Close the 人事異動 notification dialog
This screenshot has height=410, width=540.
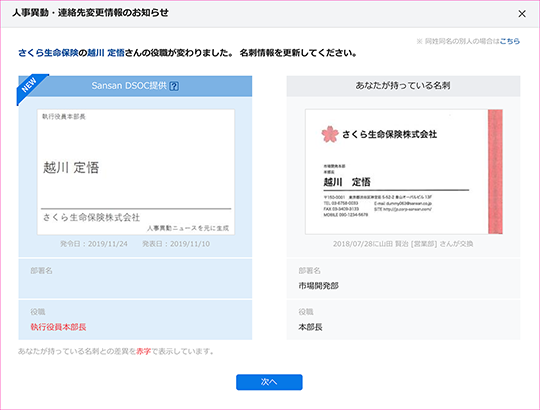(522, 14)
